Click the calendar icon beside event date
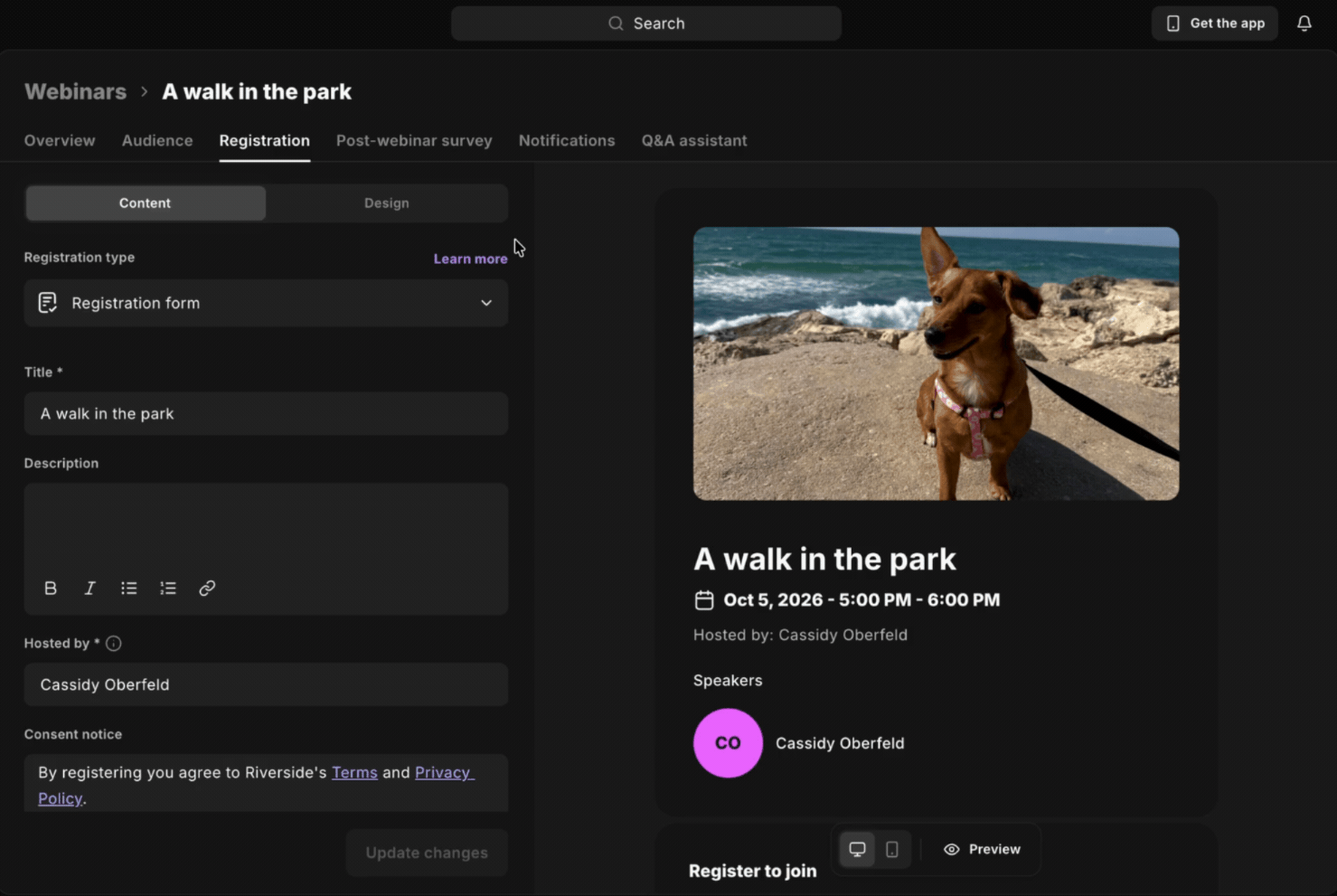The image size is (1337, 896). (x=704, y=600)
